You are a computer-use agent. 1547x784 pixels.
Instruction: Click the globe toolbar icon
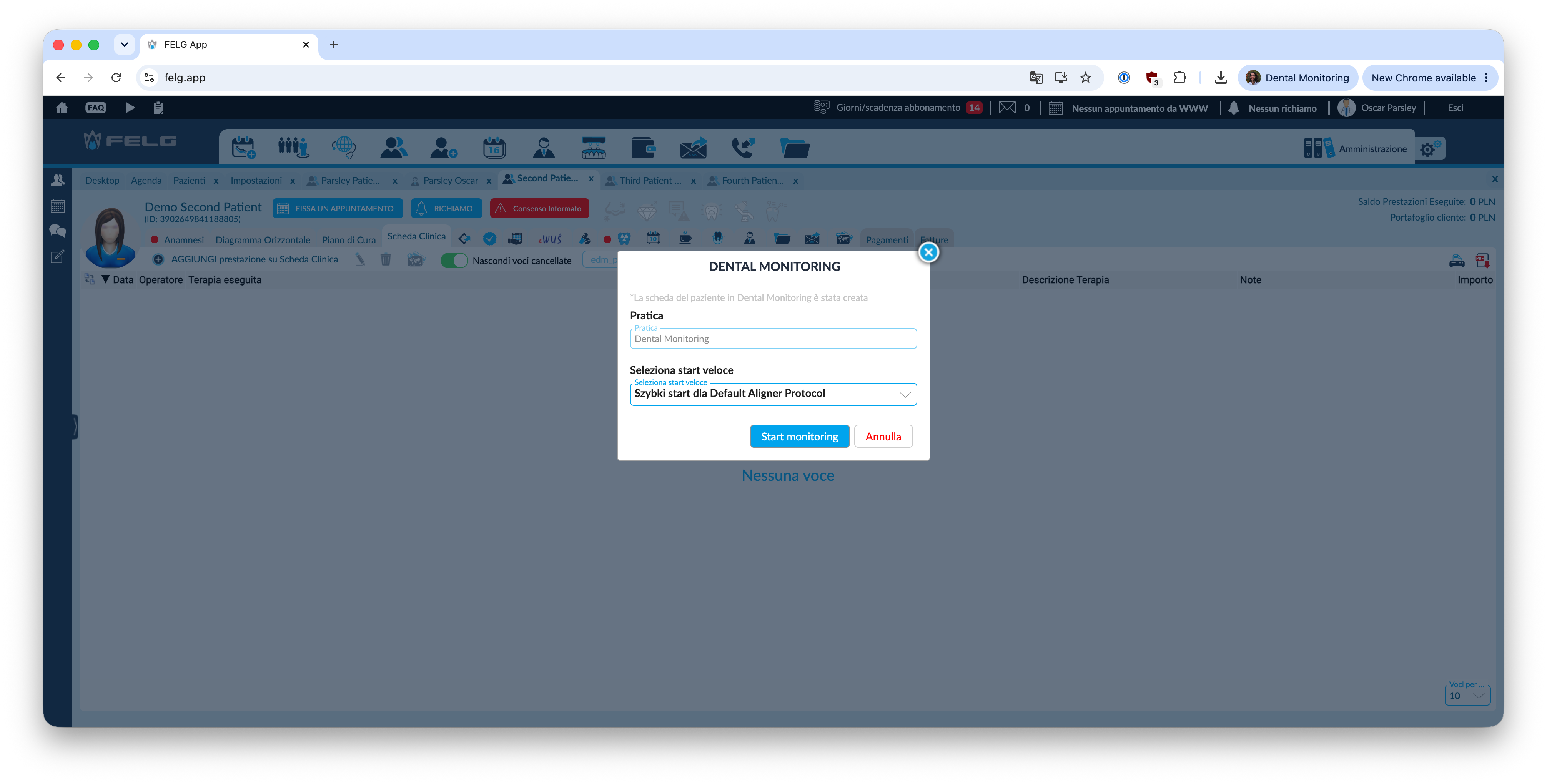(x=344, y=147)
